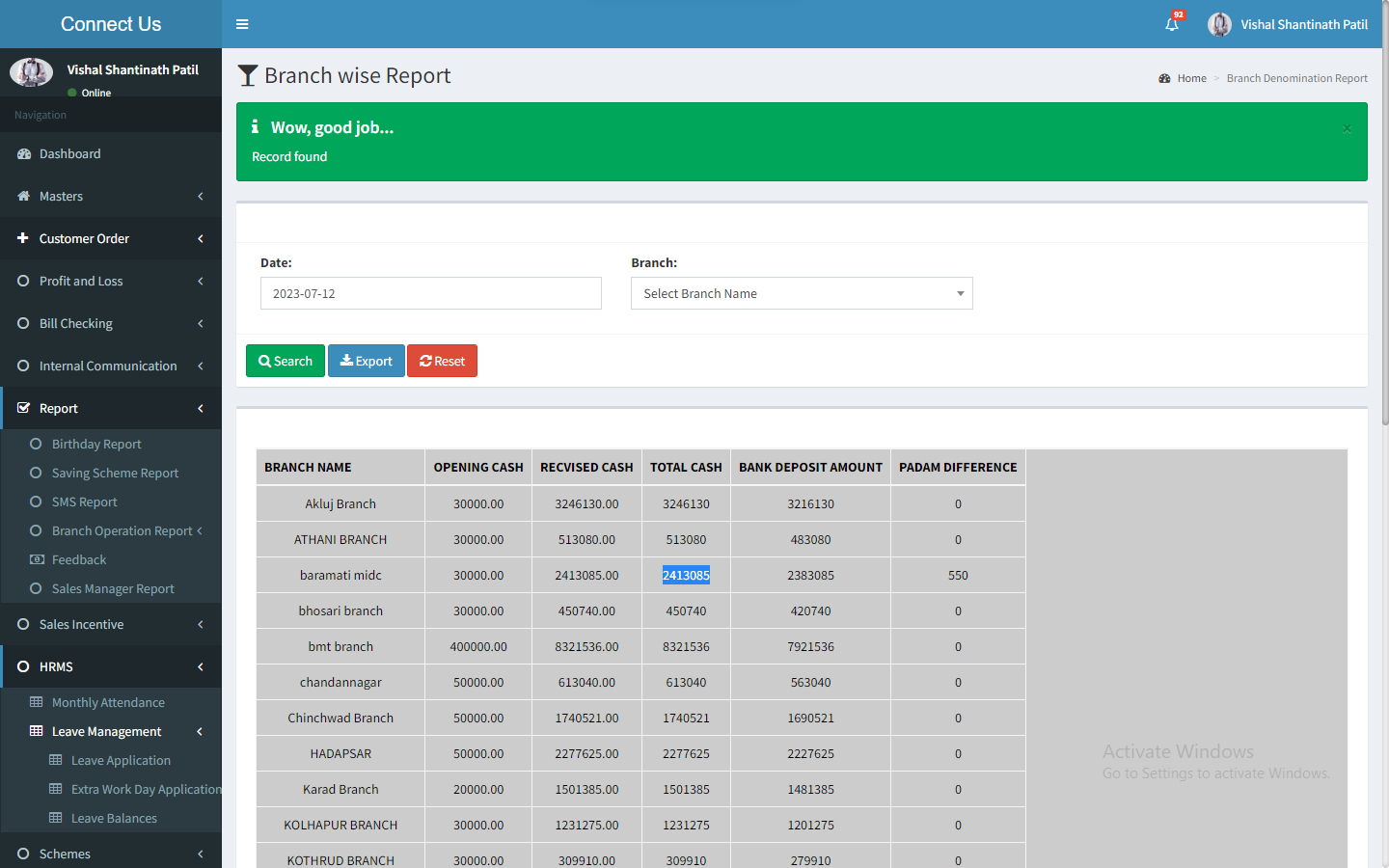Screen dimensions: 1389x868
Task: Click the Date input field
Action: pos(431,293)
